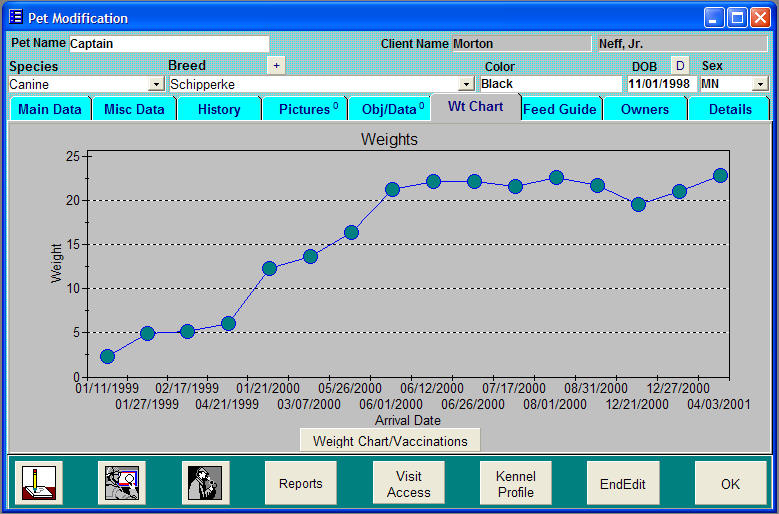Switch to the Main Data tab
The height and width of the screenshot is (514, 779).
click(x=50, y=109)
